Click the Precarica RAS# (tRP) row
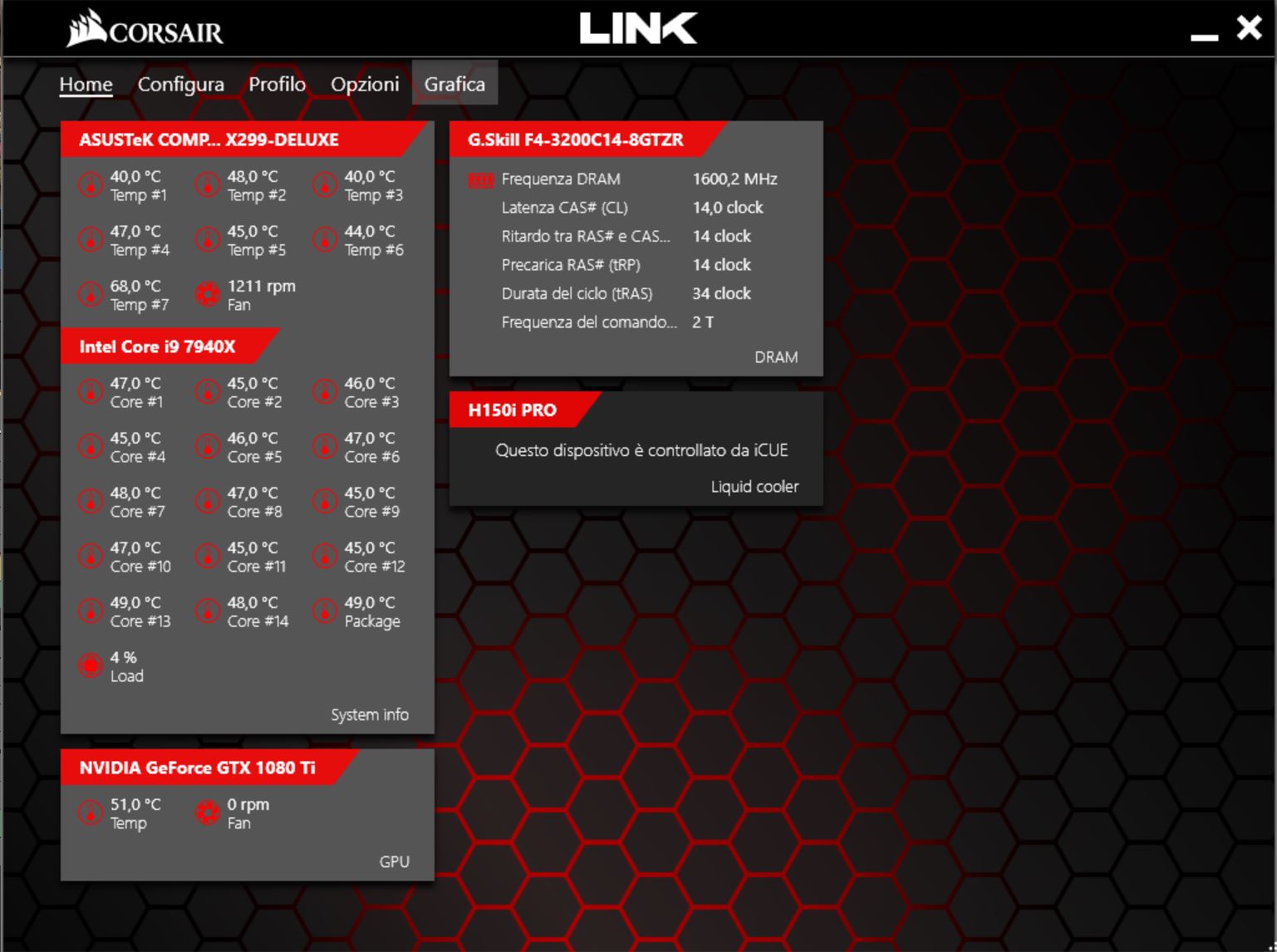The height and width of the screenshot is (952, 1277). [x=626, y=265]
